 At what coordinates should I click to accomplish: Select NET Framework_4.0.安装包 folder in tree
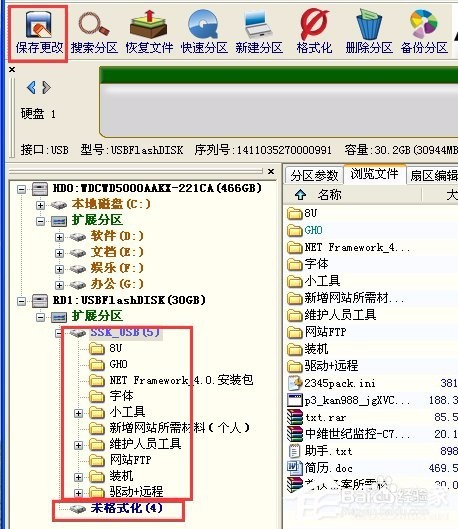tap(181, 381)
